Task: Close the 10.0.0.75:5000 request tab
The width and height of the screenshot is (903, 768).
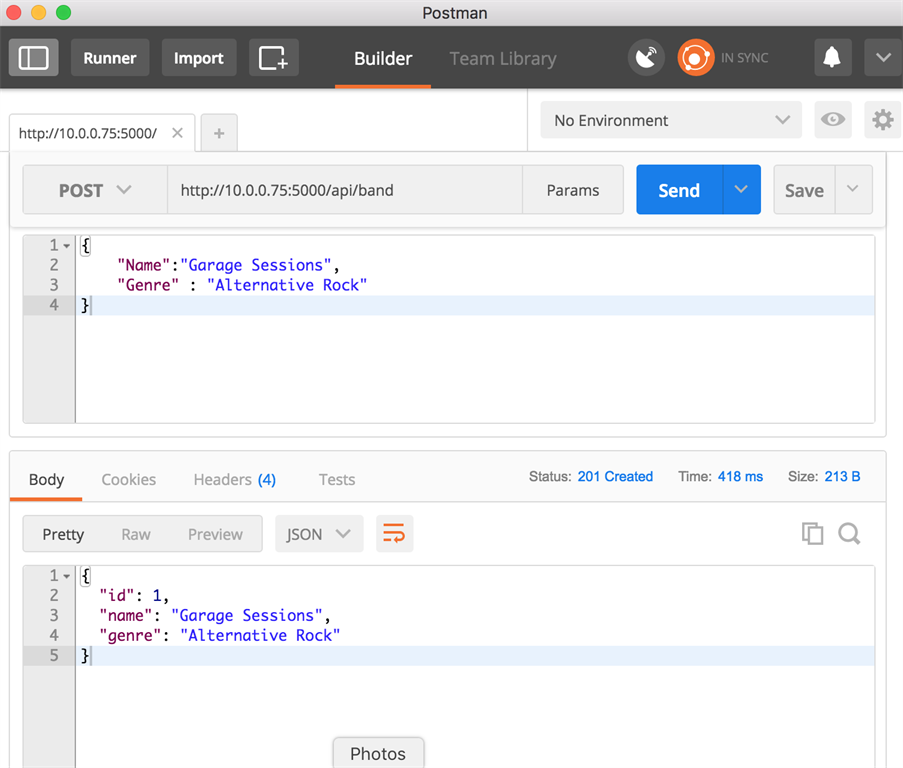Action: [x=177, y=133]
